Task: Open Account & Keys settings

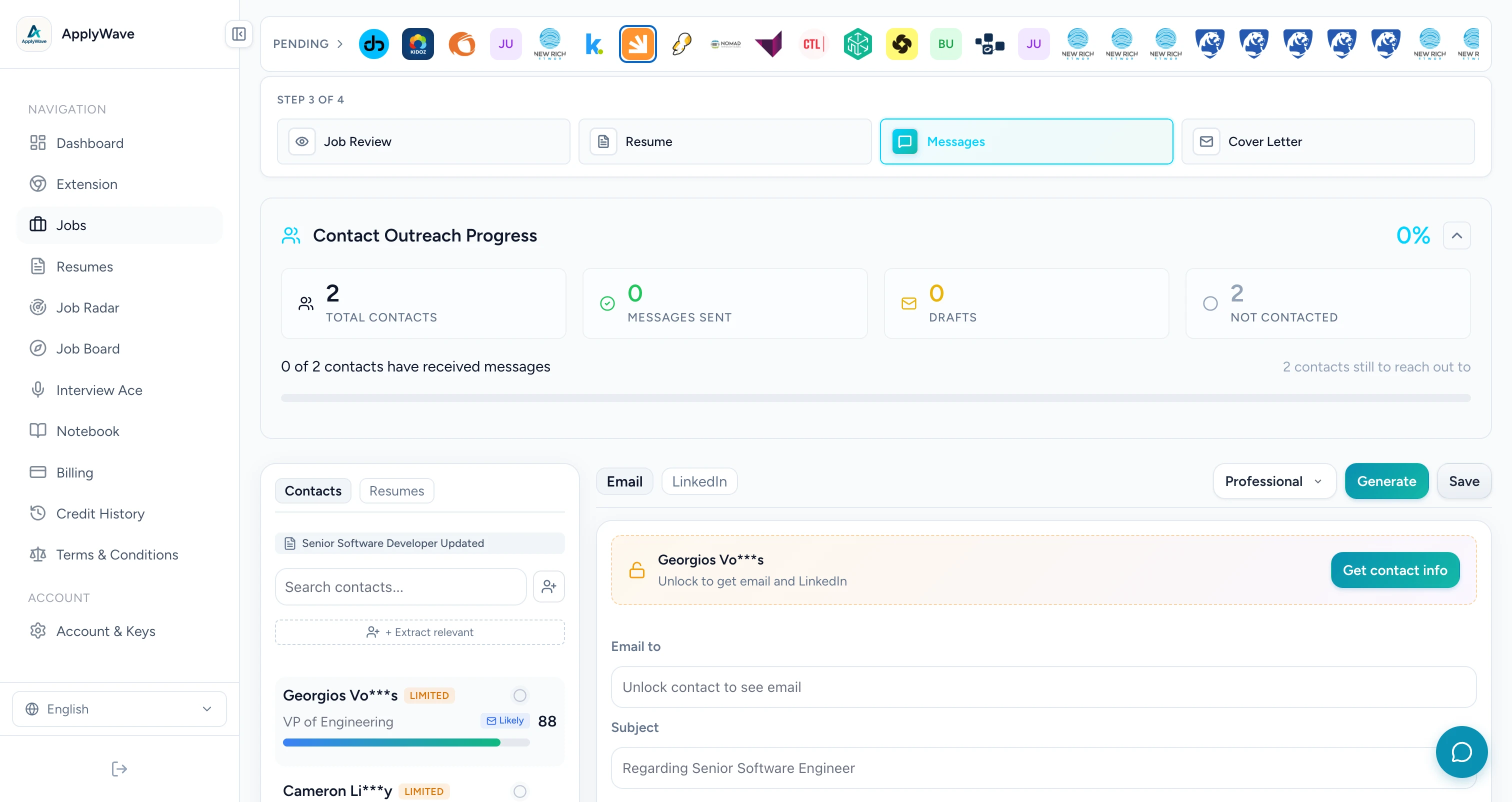Action: [119, 631]
